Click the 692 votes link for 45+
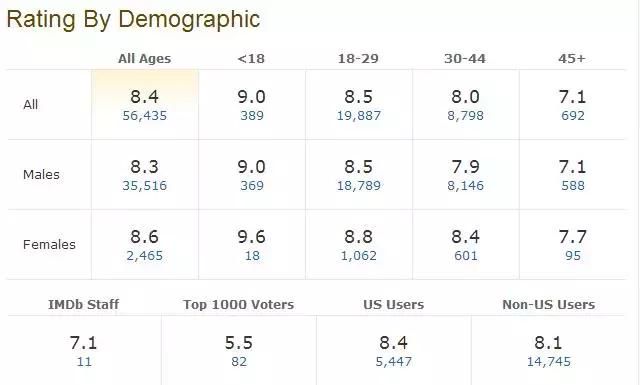Viewport: 640px width, 385px height. click(x=573, y=116)
